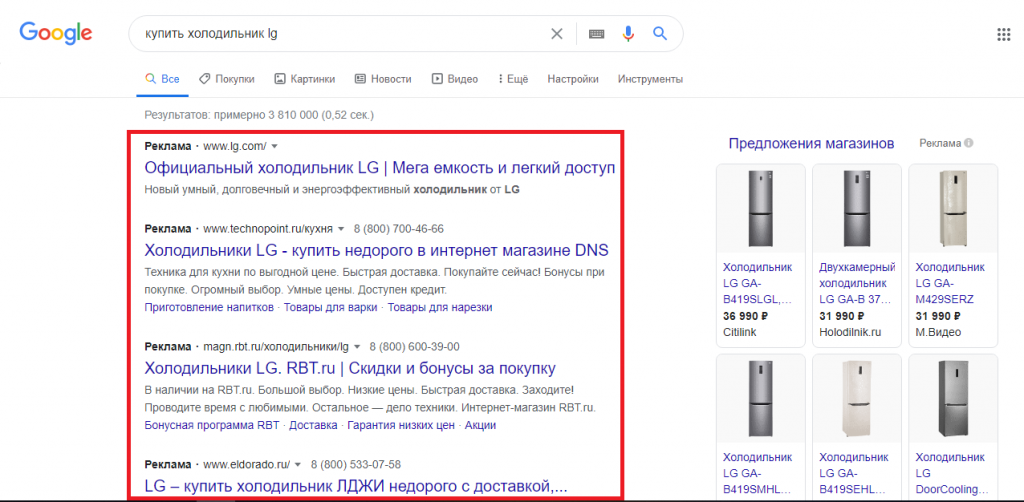Open Двухкамерный холодильник LG GA-B 37 title
The width and height of the screenshot is (1024, 502).
click(857, 283)
